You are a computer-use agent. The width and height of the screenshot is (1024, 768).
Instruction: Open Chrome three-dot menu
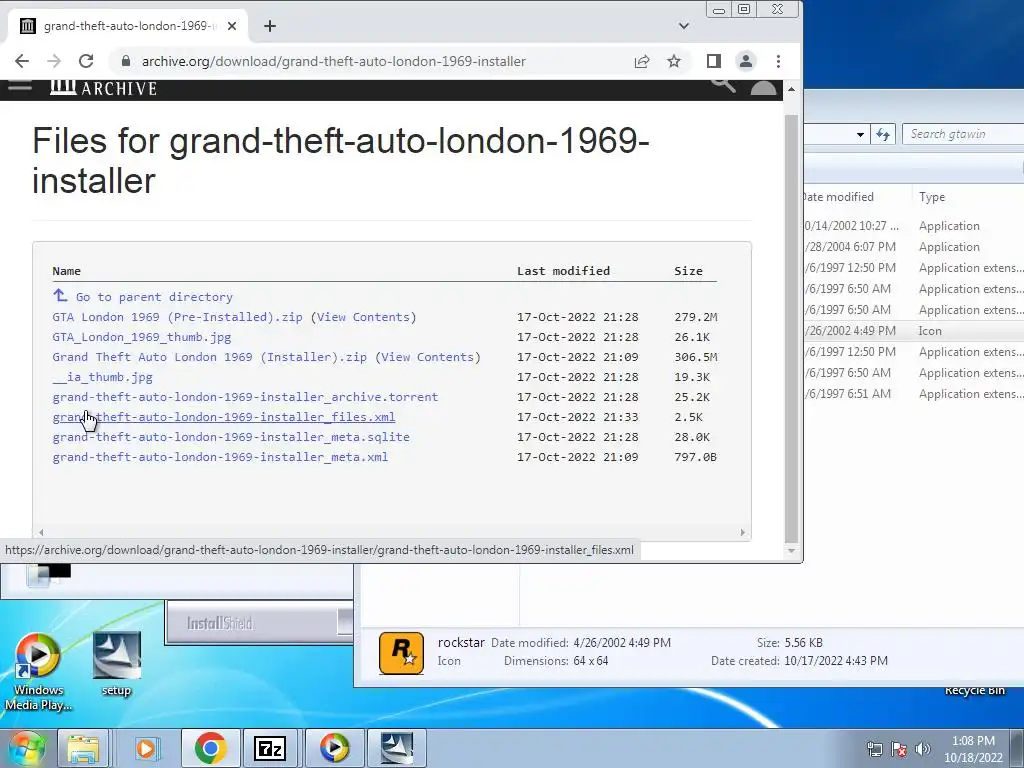point(778,61)
